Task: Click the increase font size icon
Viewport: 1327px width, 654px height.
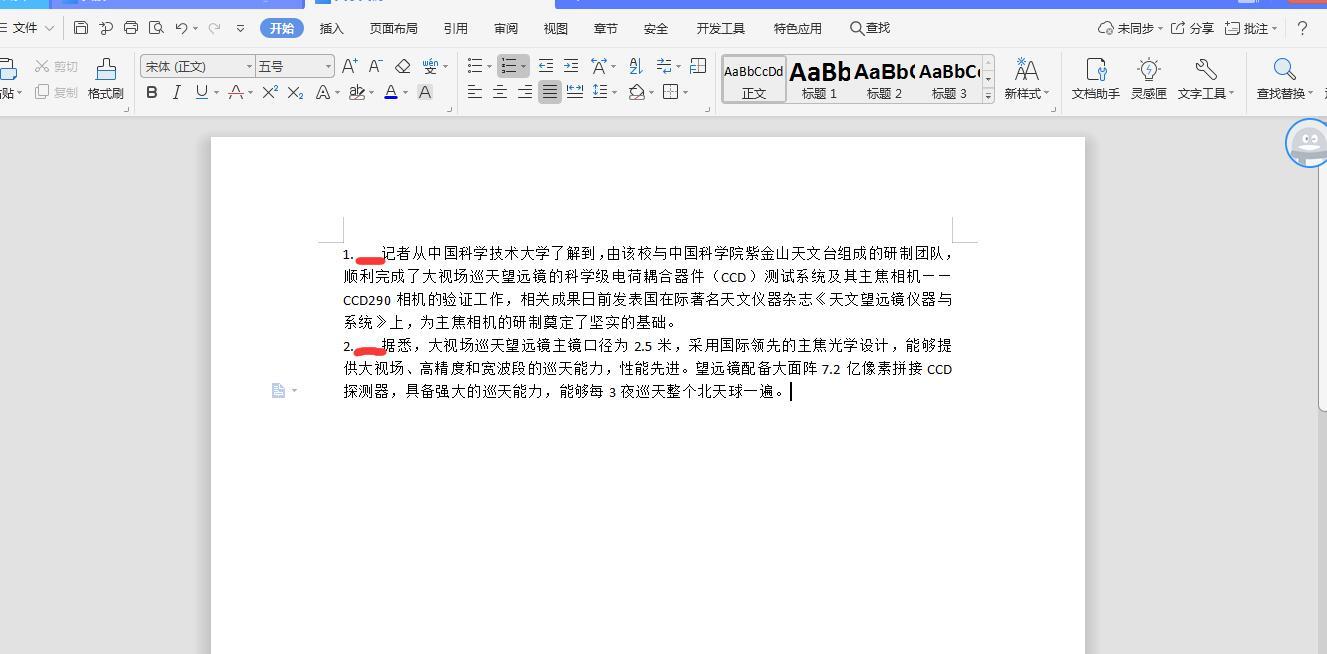Action: tap(349, 66)
